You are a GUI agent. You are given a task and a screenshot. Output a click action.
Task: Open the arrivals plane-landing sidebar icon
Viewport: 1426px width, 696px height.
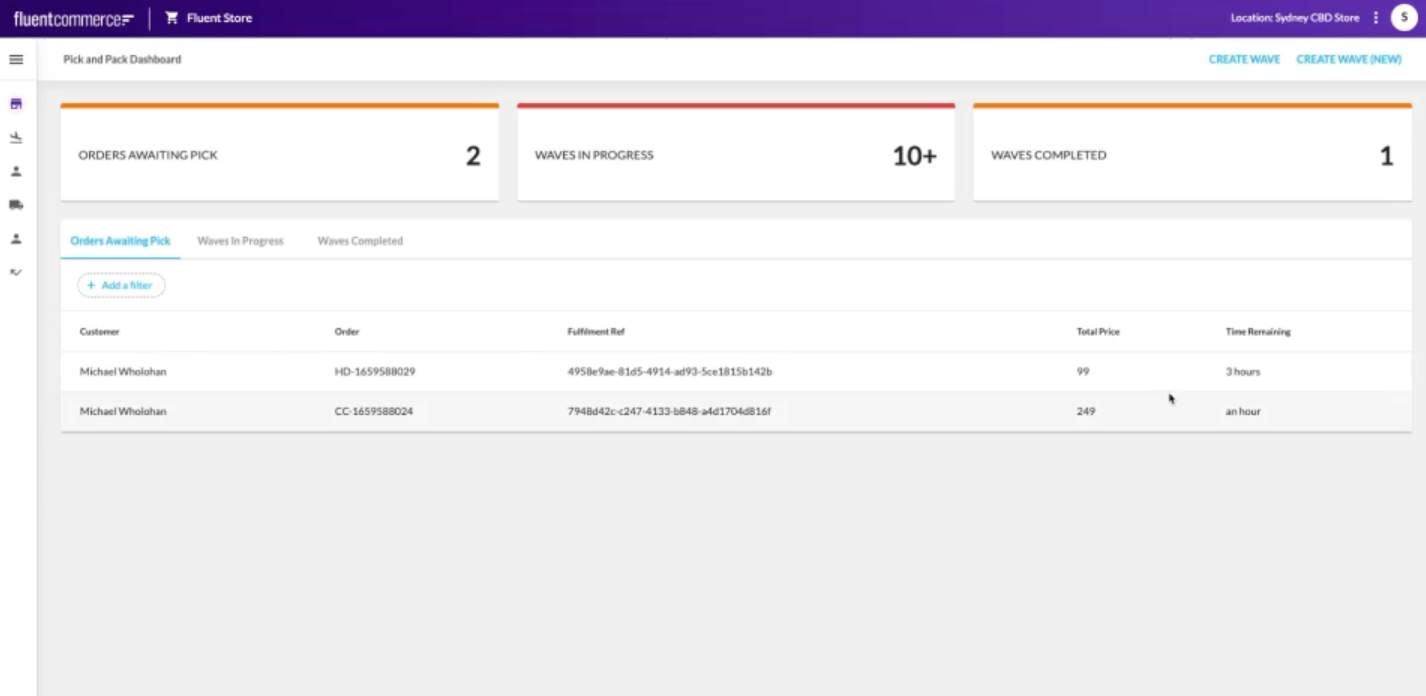(x=16, y=138)
